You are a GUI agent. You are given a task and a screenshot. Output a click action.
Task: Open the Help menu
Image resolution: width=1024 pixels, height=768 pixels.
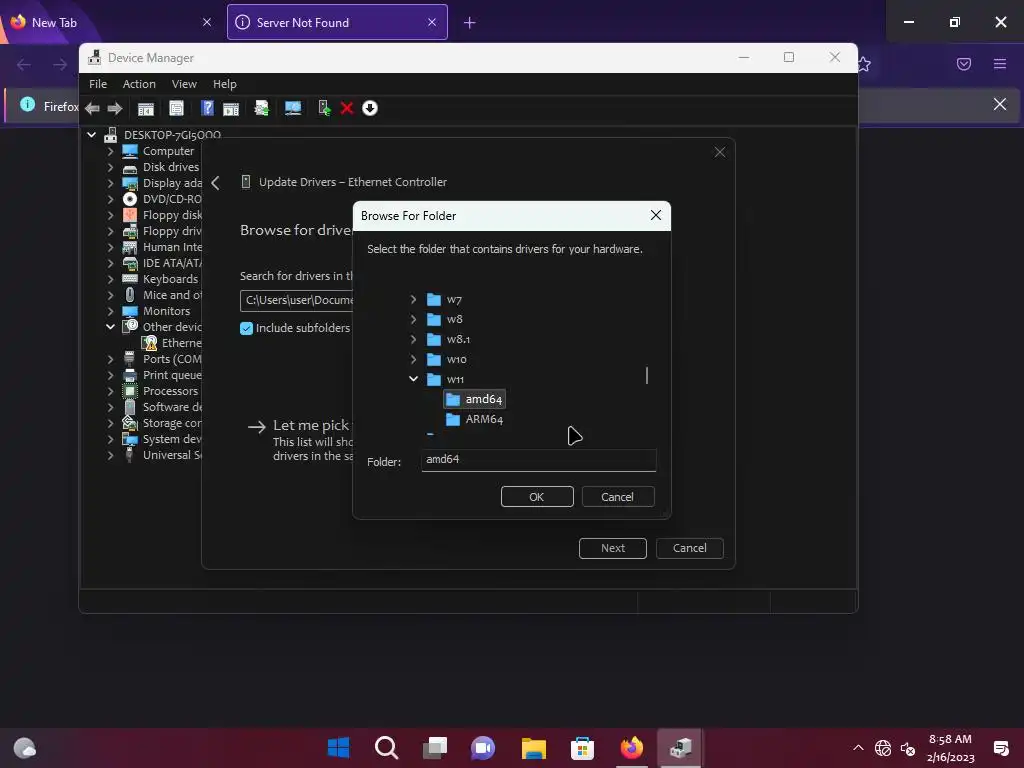coord(225,84)
